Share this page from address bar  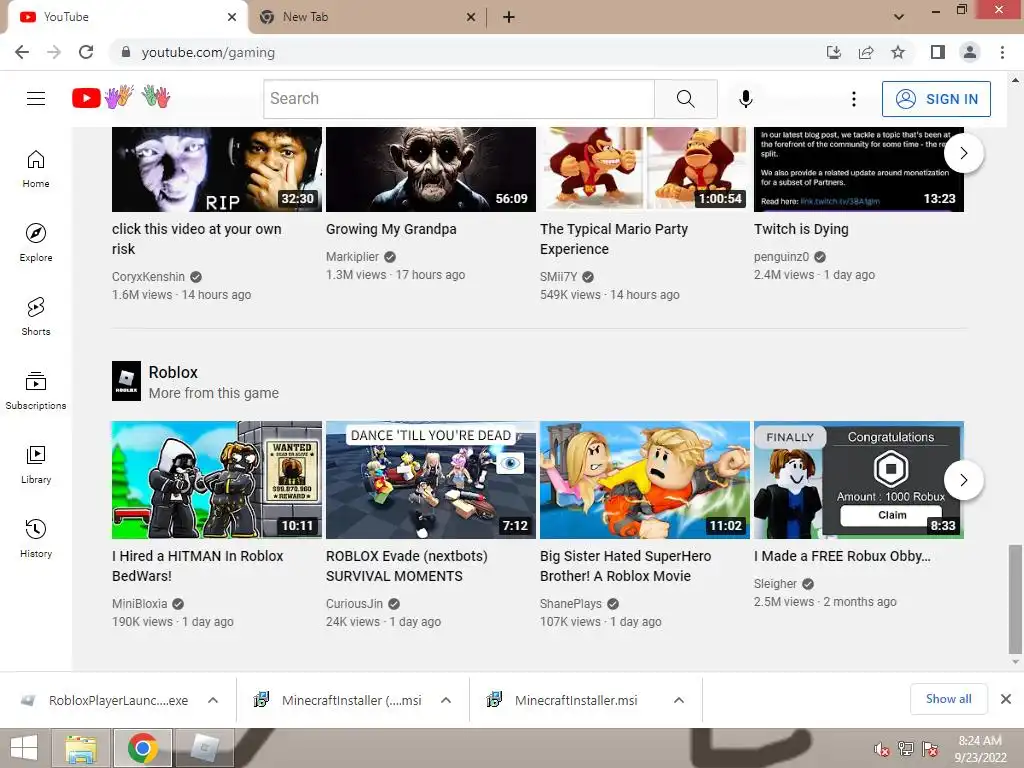pyautogui.click(x=866, y=52)
